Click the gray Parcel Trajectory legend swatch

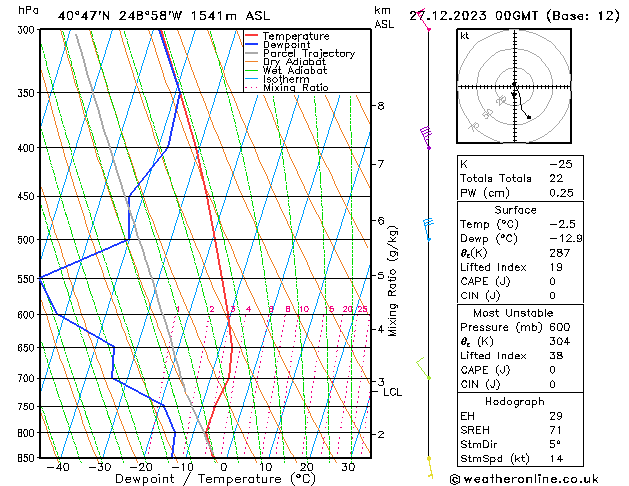[x=252, y=53]
